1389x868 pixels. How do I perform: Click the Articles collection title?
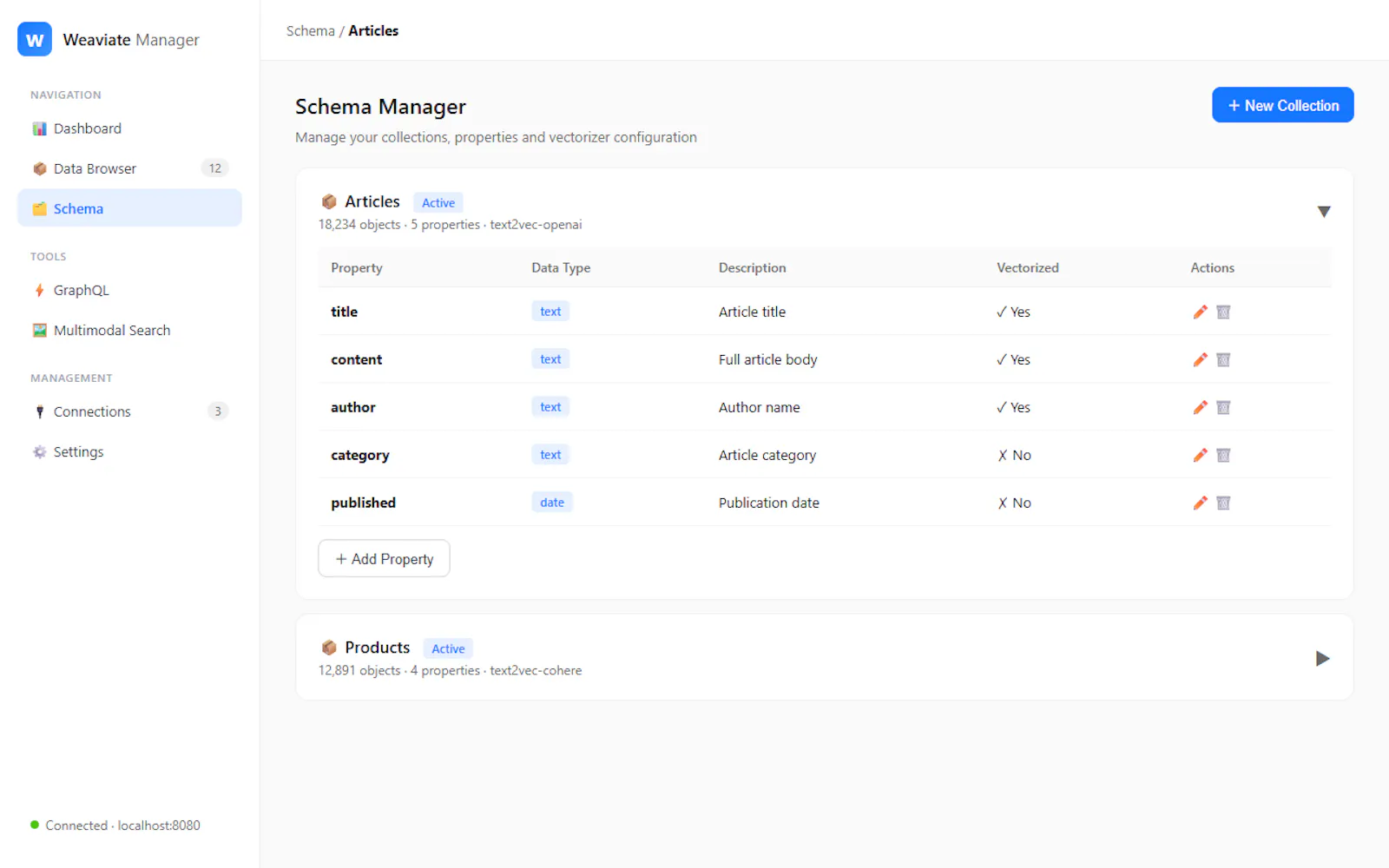pyautogui.click(x=372, y=201)
